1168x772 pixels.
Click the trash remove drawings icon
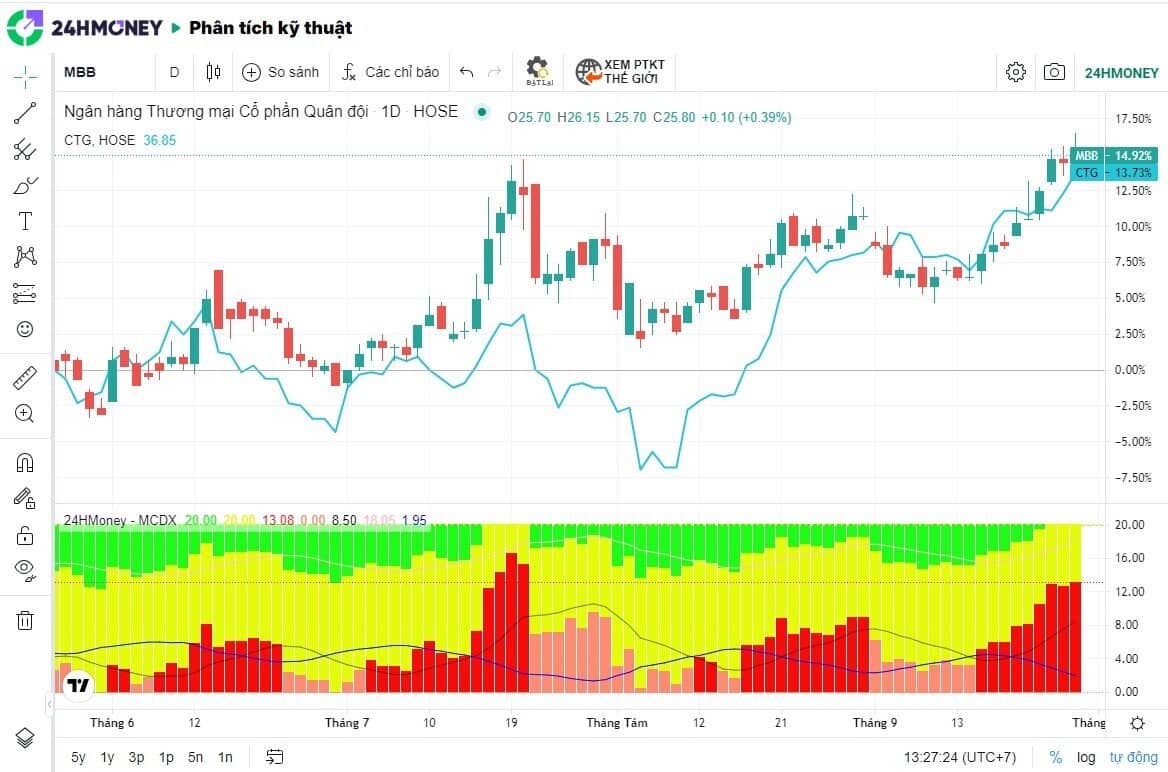coord(25,620)
